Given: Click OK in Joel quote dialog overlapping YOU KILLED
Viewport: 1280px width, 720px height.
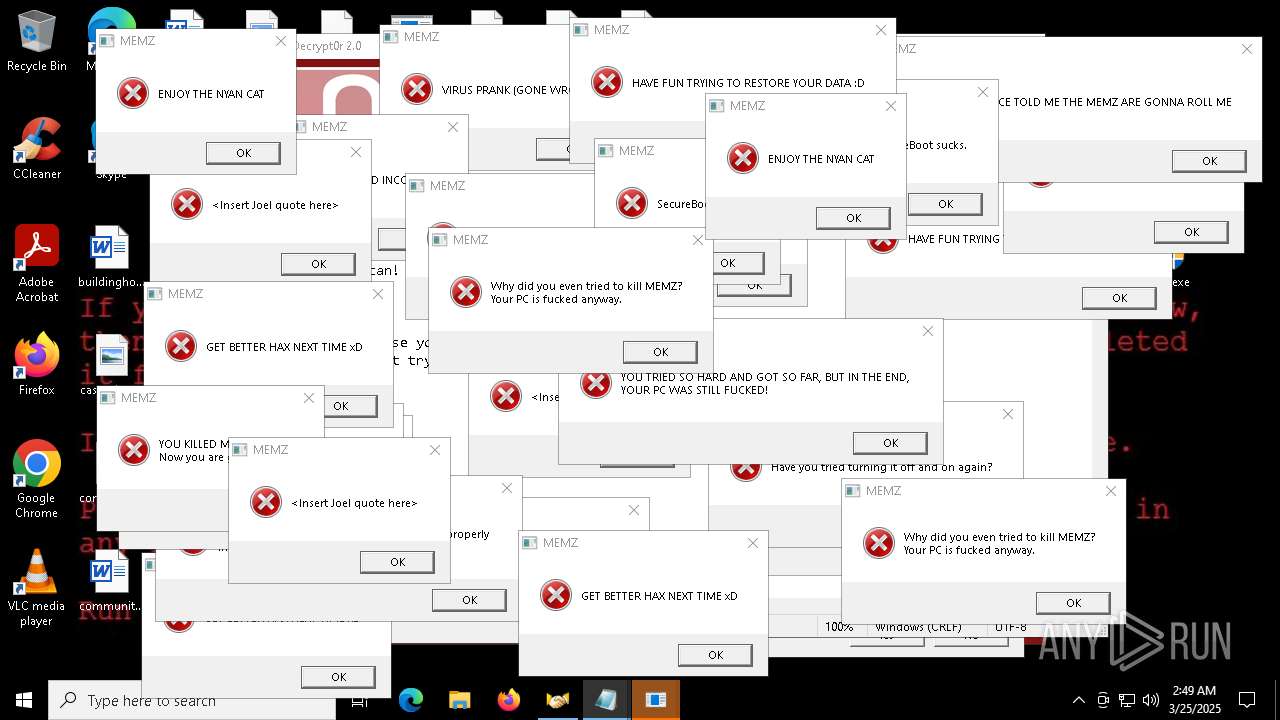Looking at the screenshot, I should (x=397, y=562).
